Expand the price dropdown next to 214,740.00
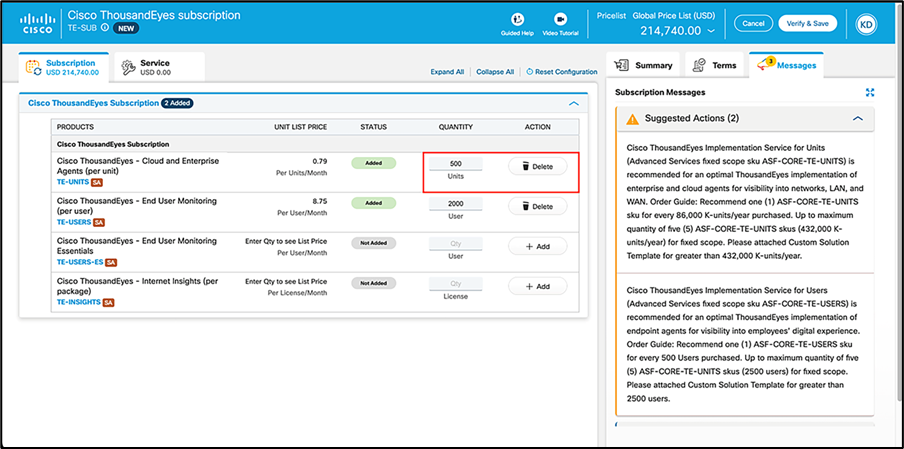The image size is (904, 449). [x=711, y=31]
